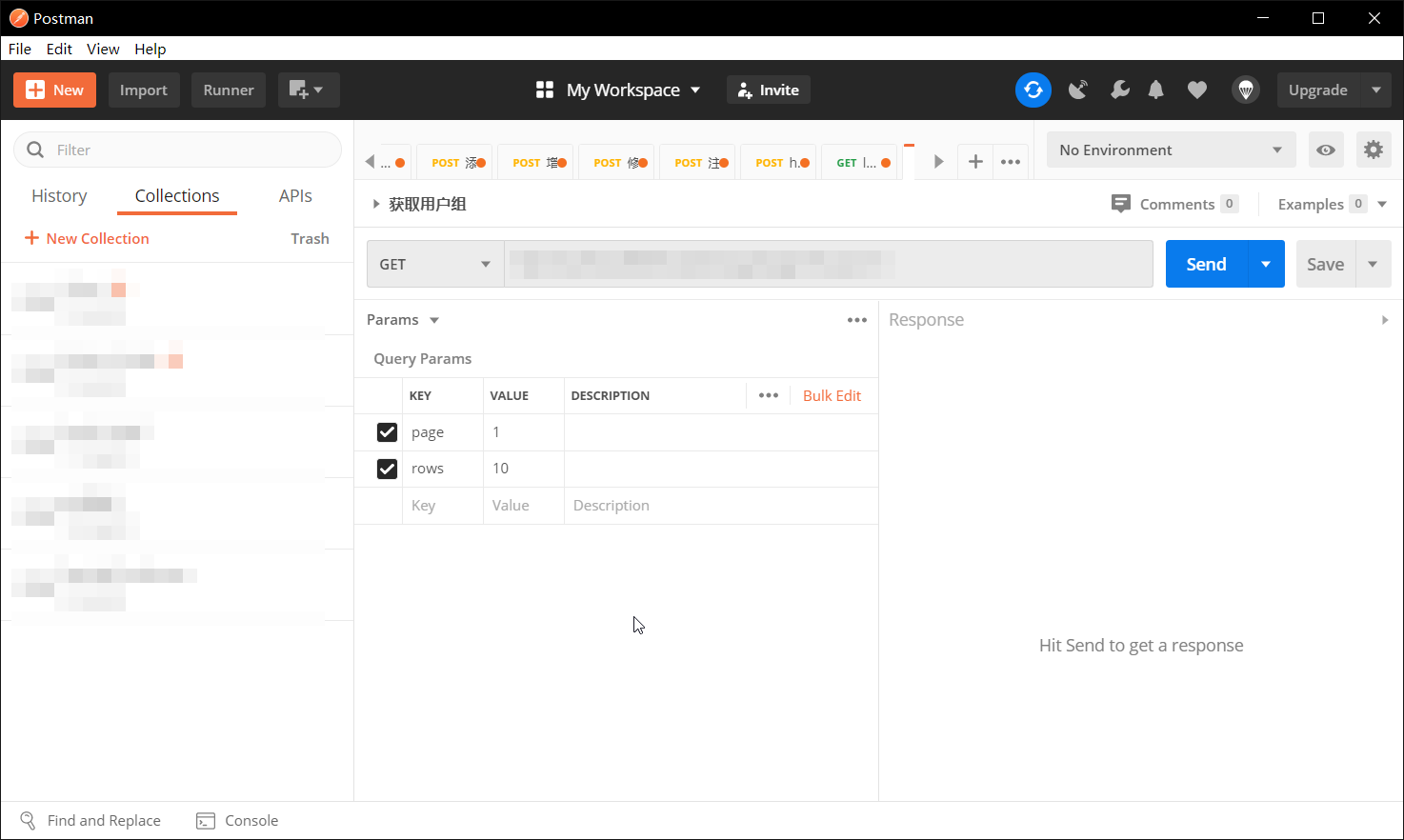Create a New Collection
This screenshot has height=840, width=1404.
pos(87,238)
